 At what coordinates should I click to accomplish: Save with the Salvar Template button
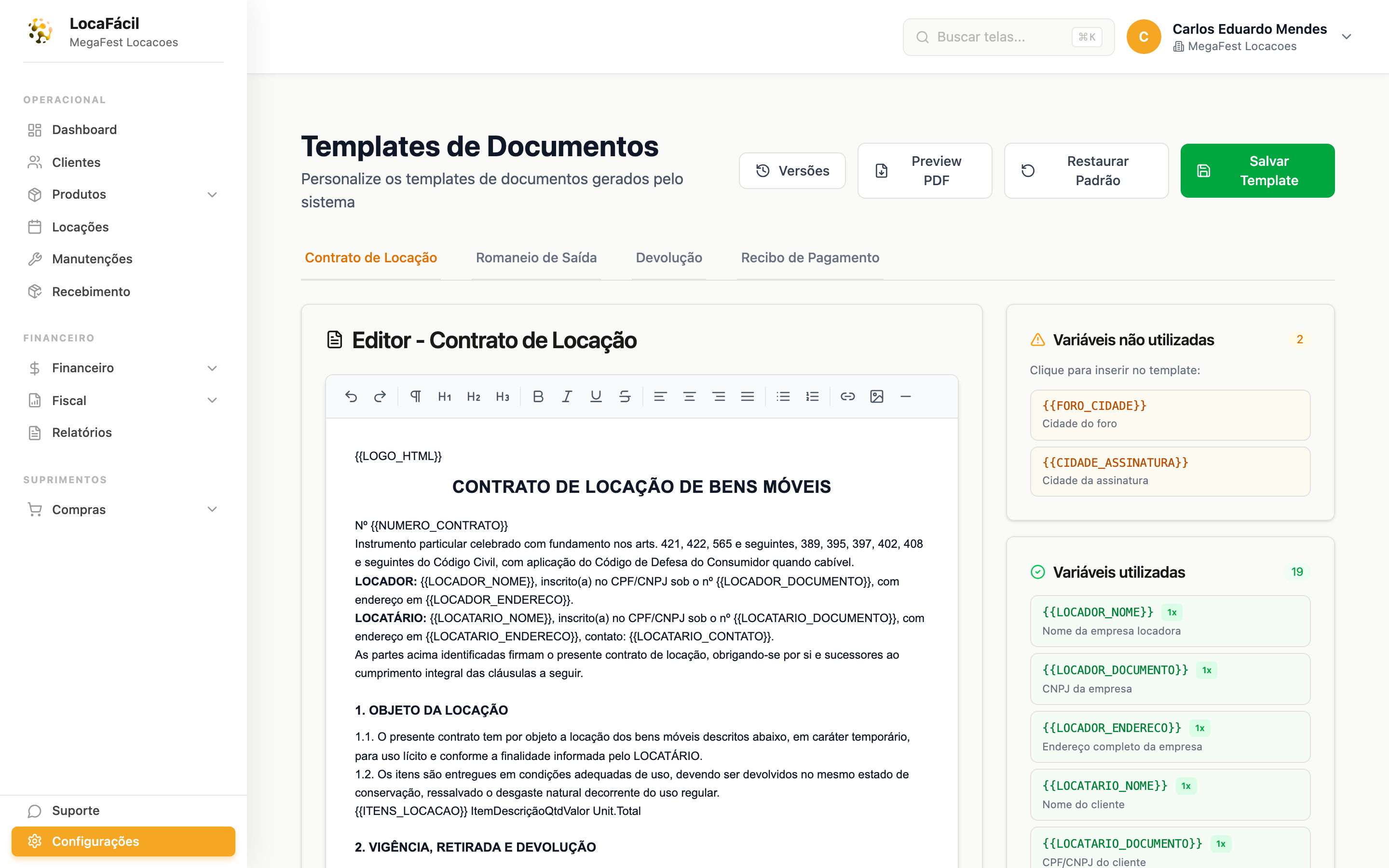(x=1257, y=171)
